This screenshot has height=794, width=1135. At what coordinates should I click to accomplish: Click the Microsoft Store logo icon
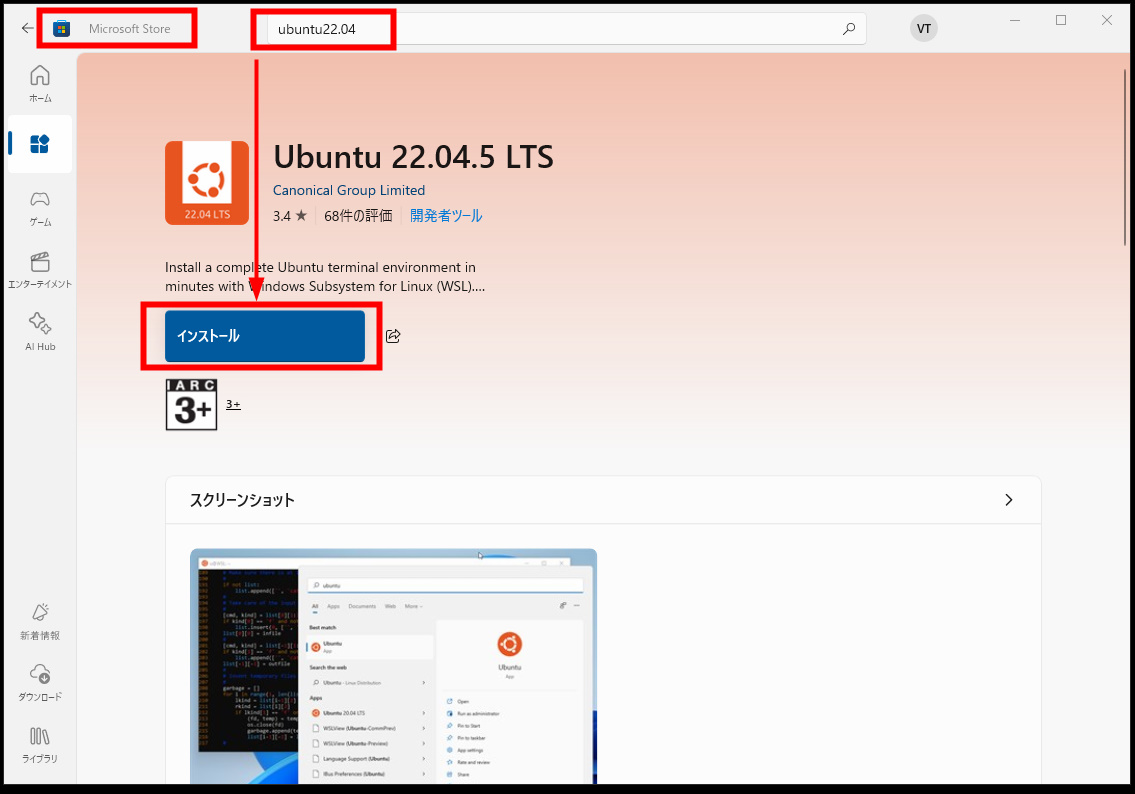[x=62, y=29]
